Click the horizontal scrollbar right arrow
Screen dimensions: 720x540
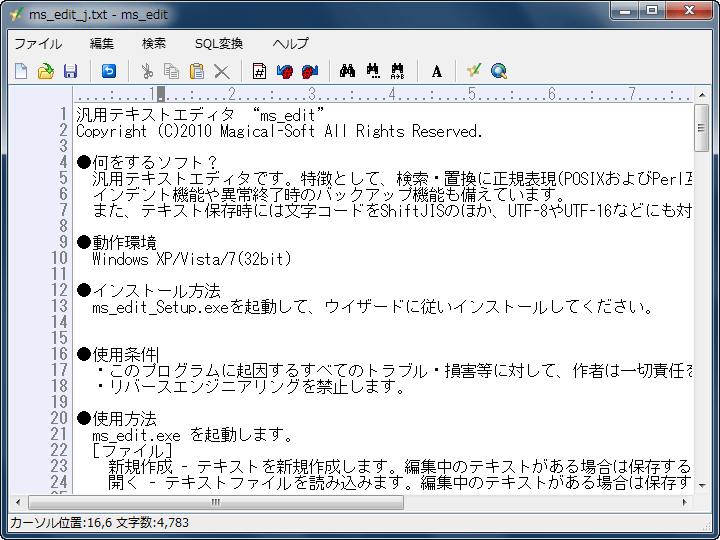coord(685,502)
